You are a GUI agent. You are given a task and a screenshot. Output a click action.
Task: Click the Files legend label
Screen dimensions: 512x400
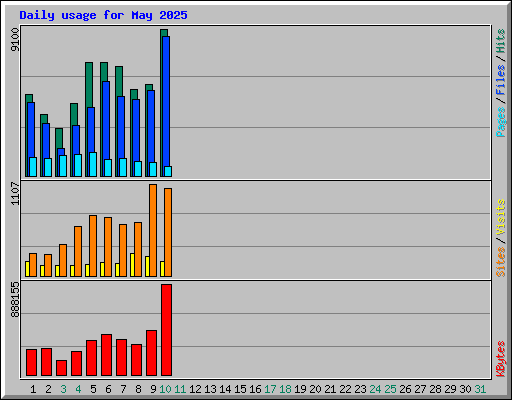click(501, 79)
